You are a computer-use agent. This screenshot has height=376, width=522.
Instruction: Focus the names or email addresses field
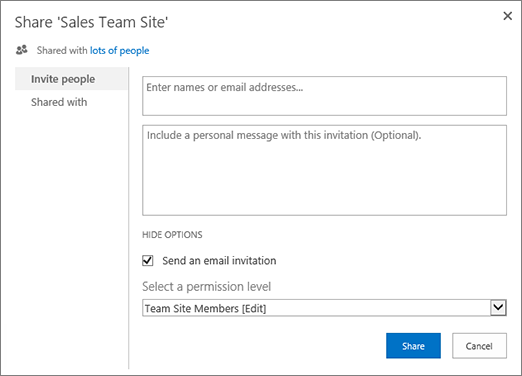pos(324,96)
